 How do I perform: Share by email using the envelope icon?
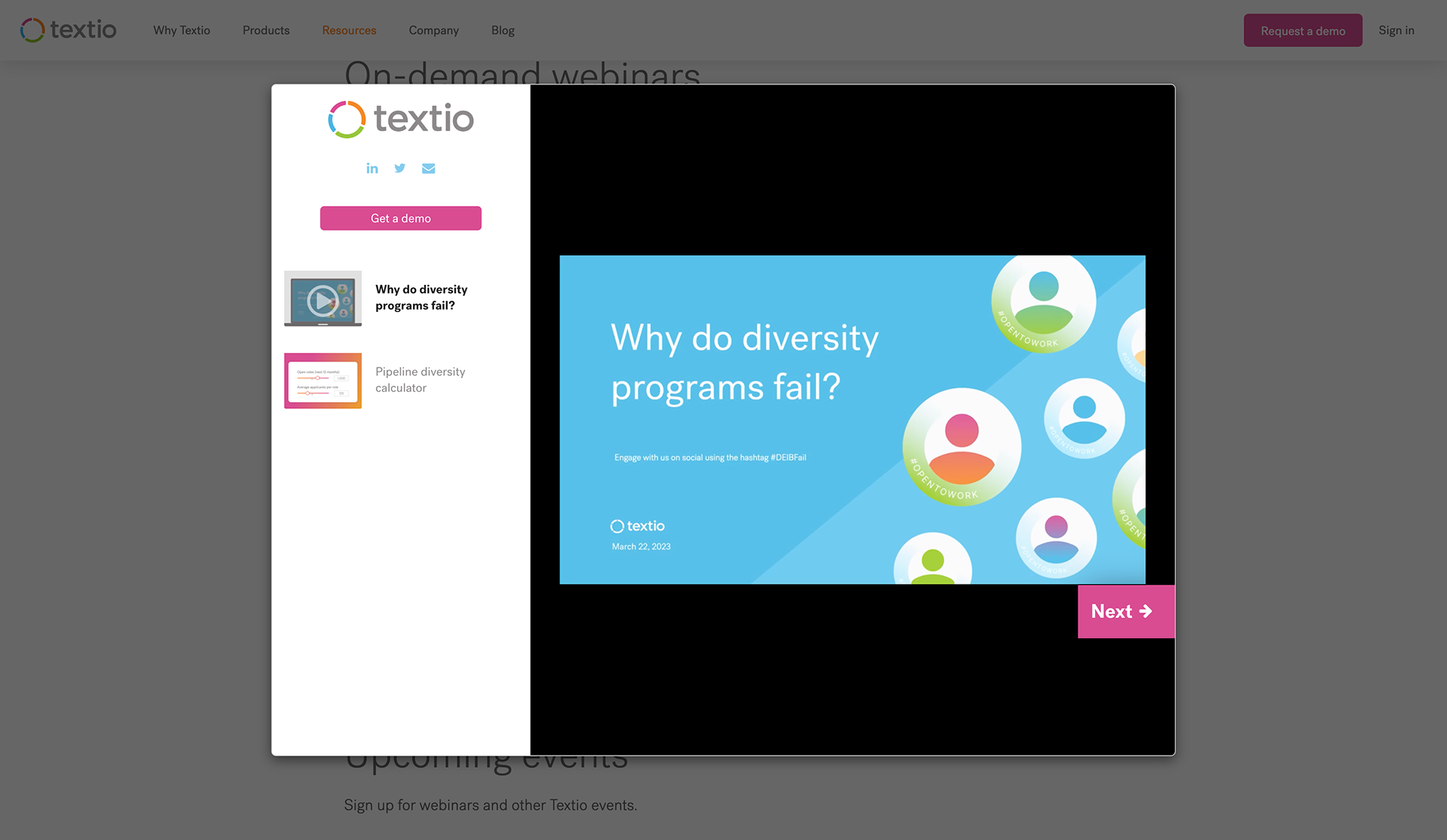(428, 168)
